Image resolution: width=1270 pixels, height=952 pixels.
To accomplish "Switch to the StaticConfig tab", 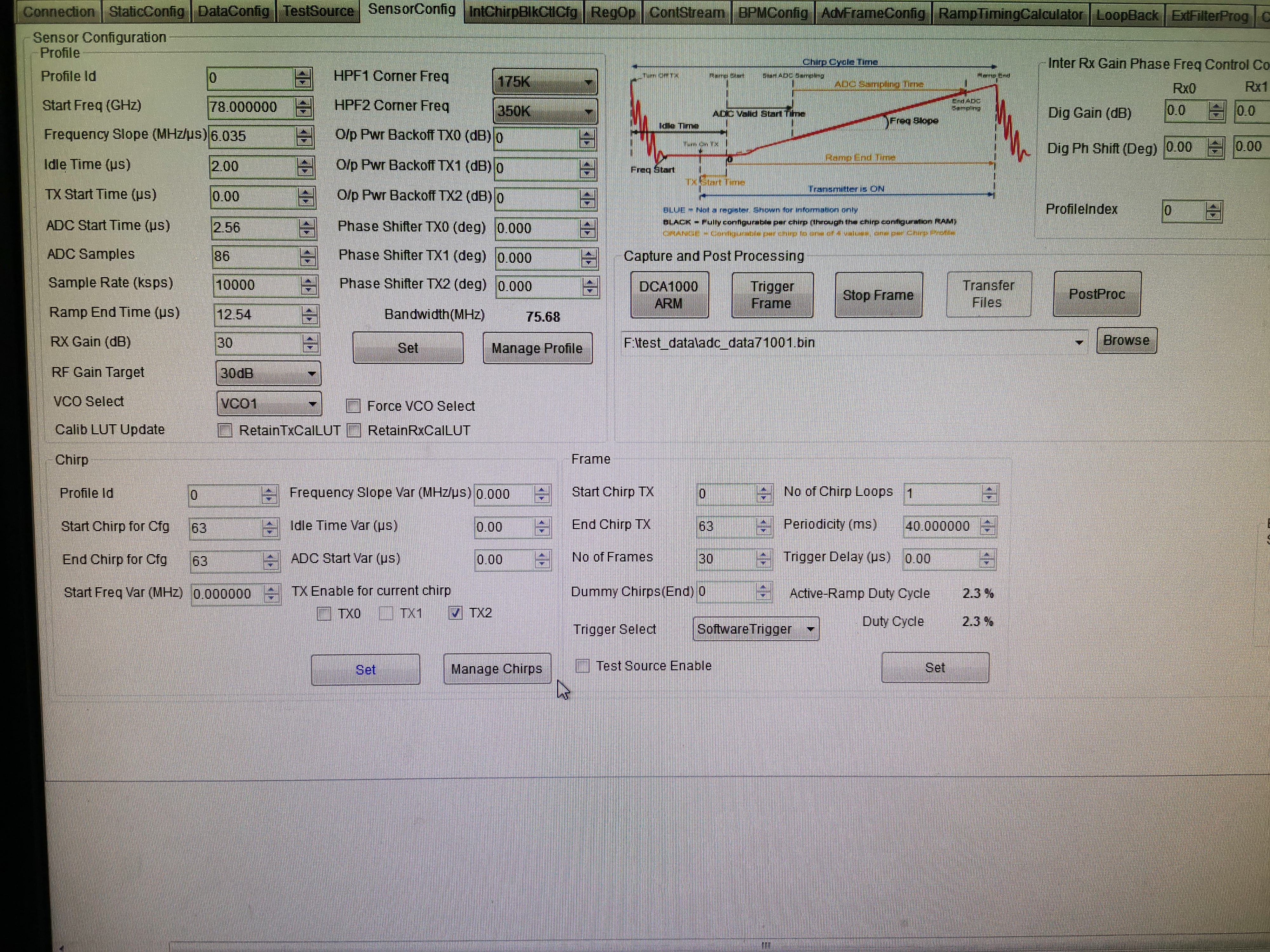I will 146,11.
